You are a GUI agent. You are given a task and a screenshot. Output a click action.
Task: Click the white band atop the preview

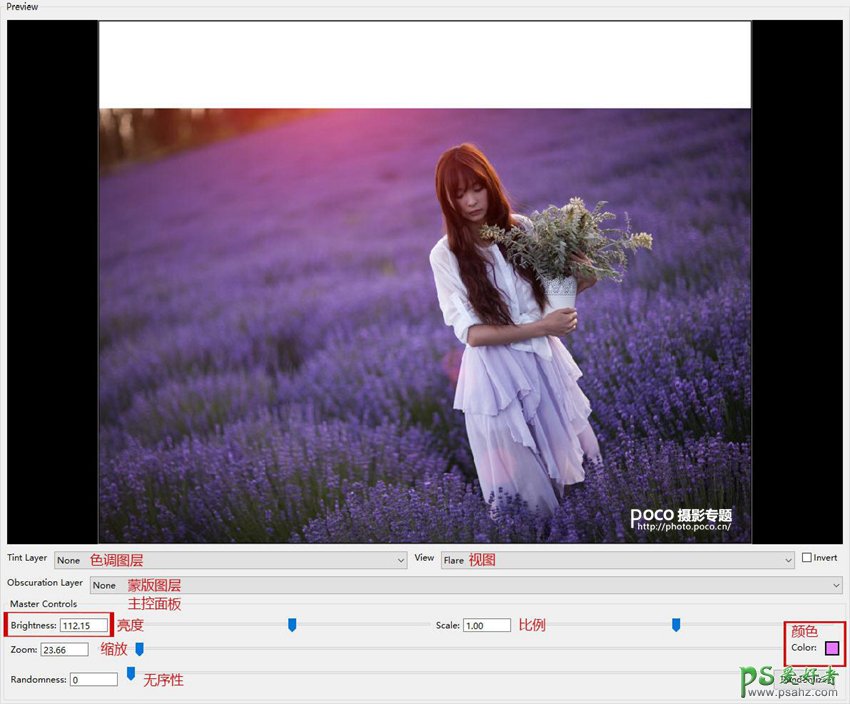click(424, 64)
